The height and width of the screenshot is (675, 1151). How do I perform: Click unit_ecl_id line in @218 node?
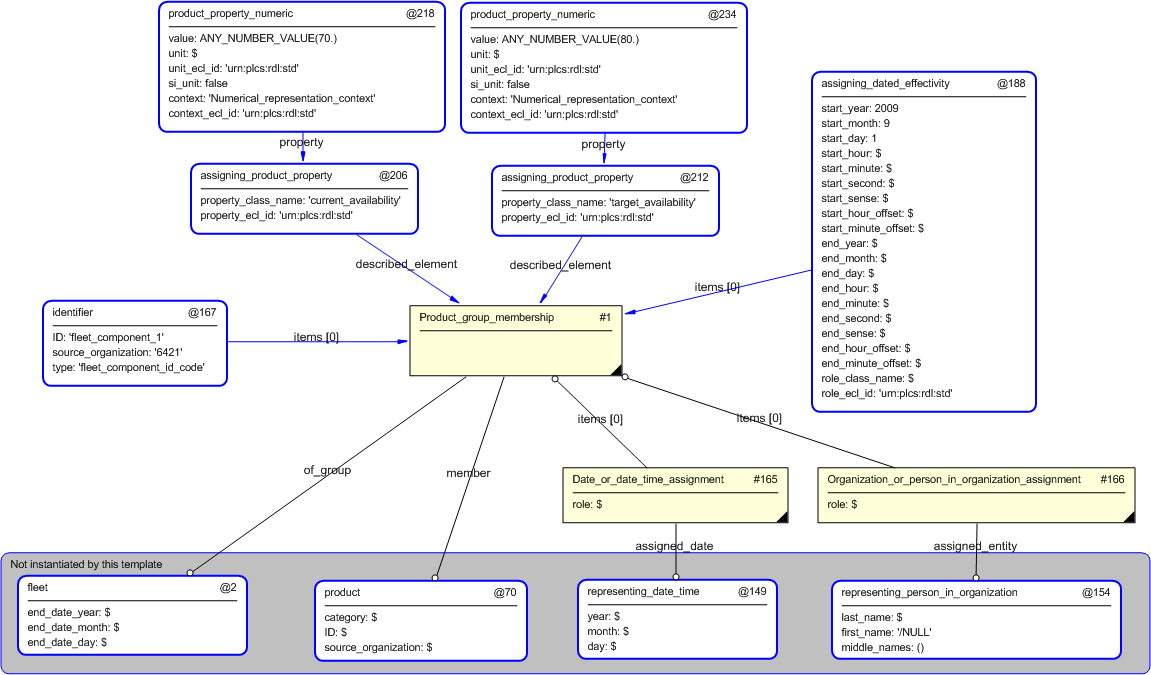coord(233,68)
